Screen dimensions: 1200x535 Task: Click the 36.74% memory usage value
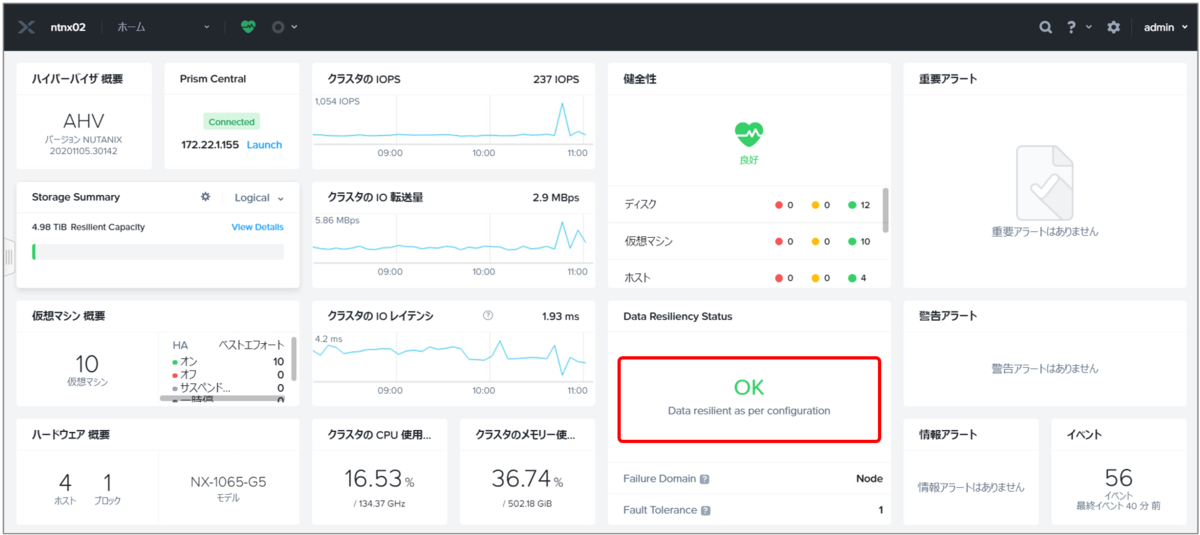tap(527, 478)
